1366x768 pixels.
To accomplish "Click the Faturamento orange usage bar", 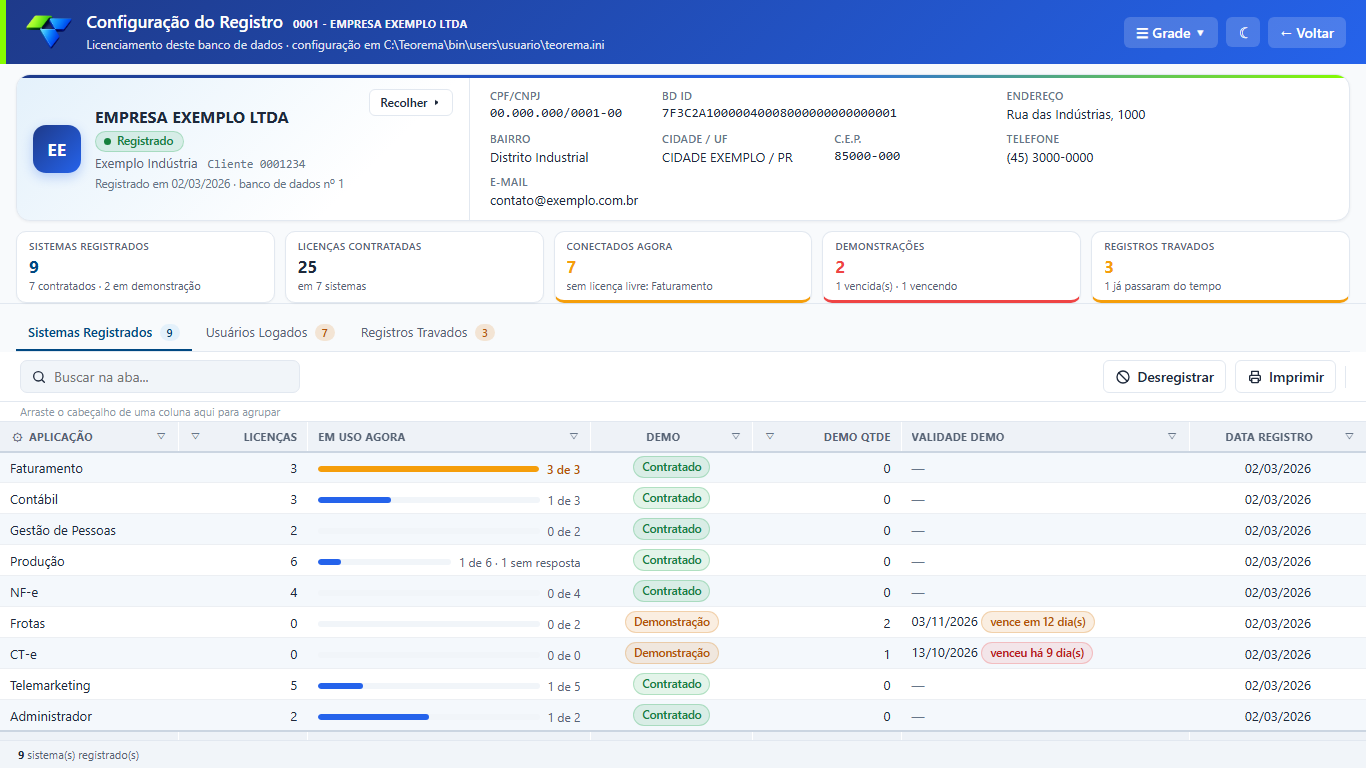I will pos(428,468).
